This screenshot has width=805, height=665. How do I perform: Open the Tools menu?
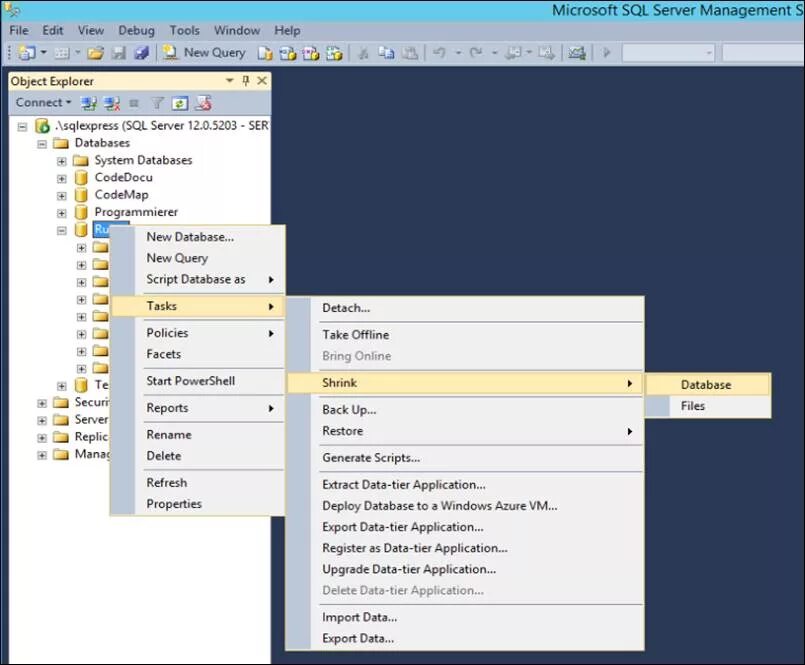point(184,31)
